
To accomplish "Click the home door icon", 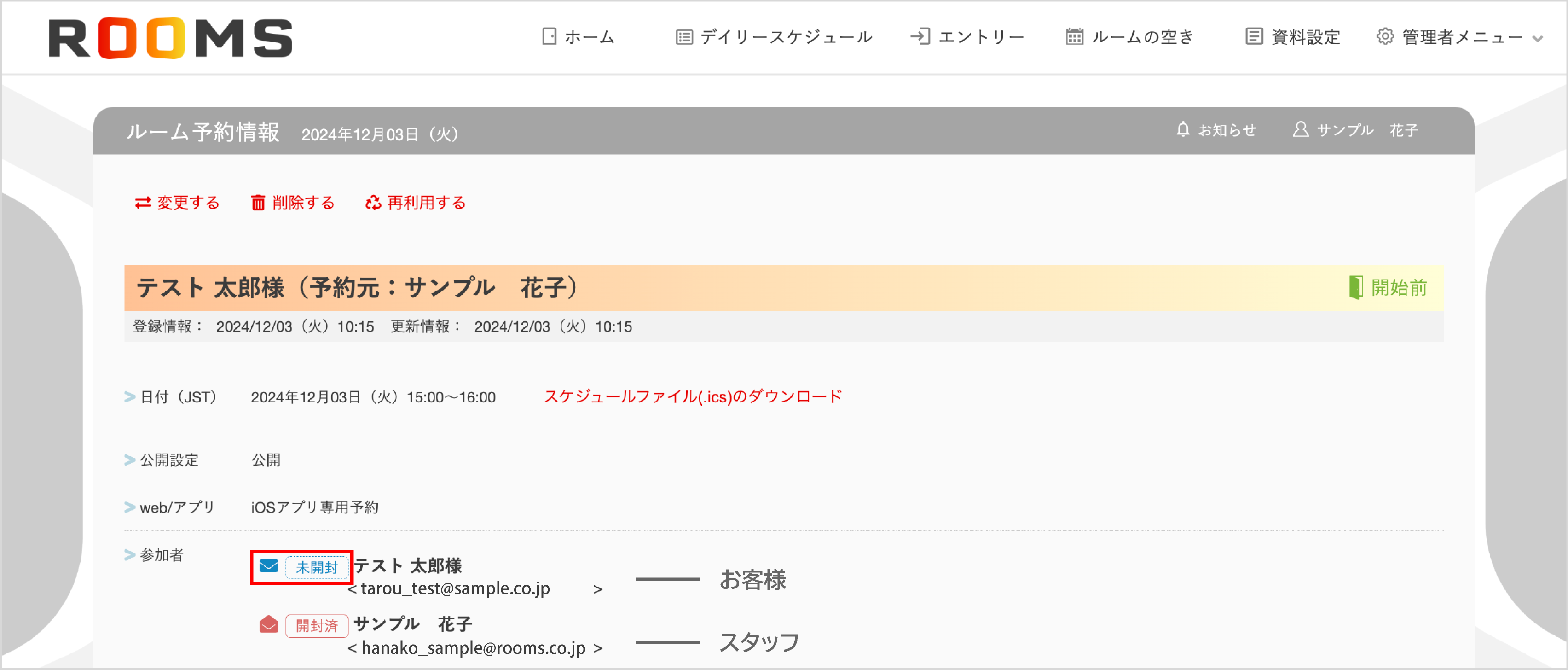I will [x=549, y=36].
